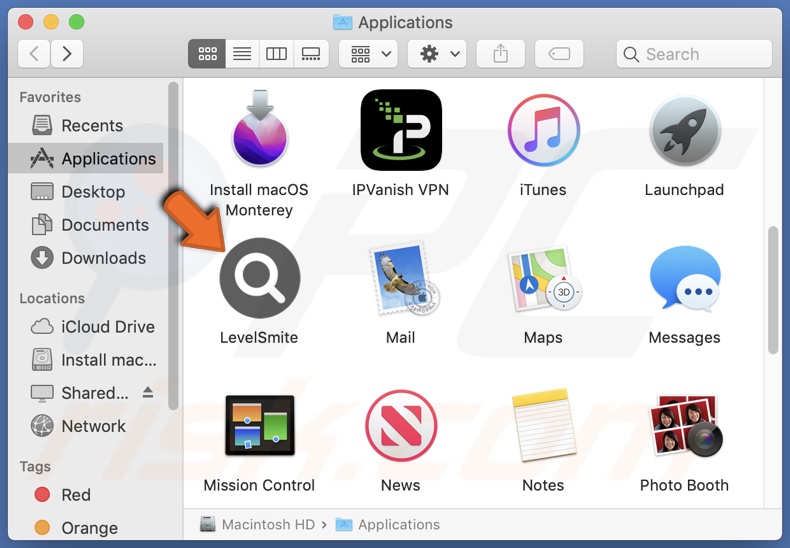Click into the Search field
Image resolution: width=790 pixels, height=548 pixels.
[694, 54]
